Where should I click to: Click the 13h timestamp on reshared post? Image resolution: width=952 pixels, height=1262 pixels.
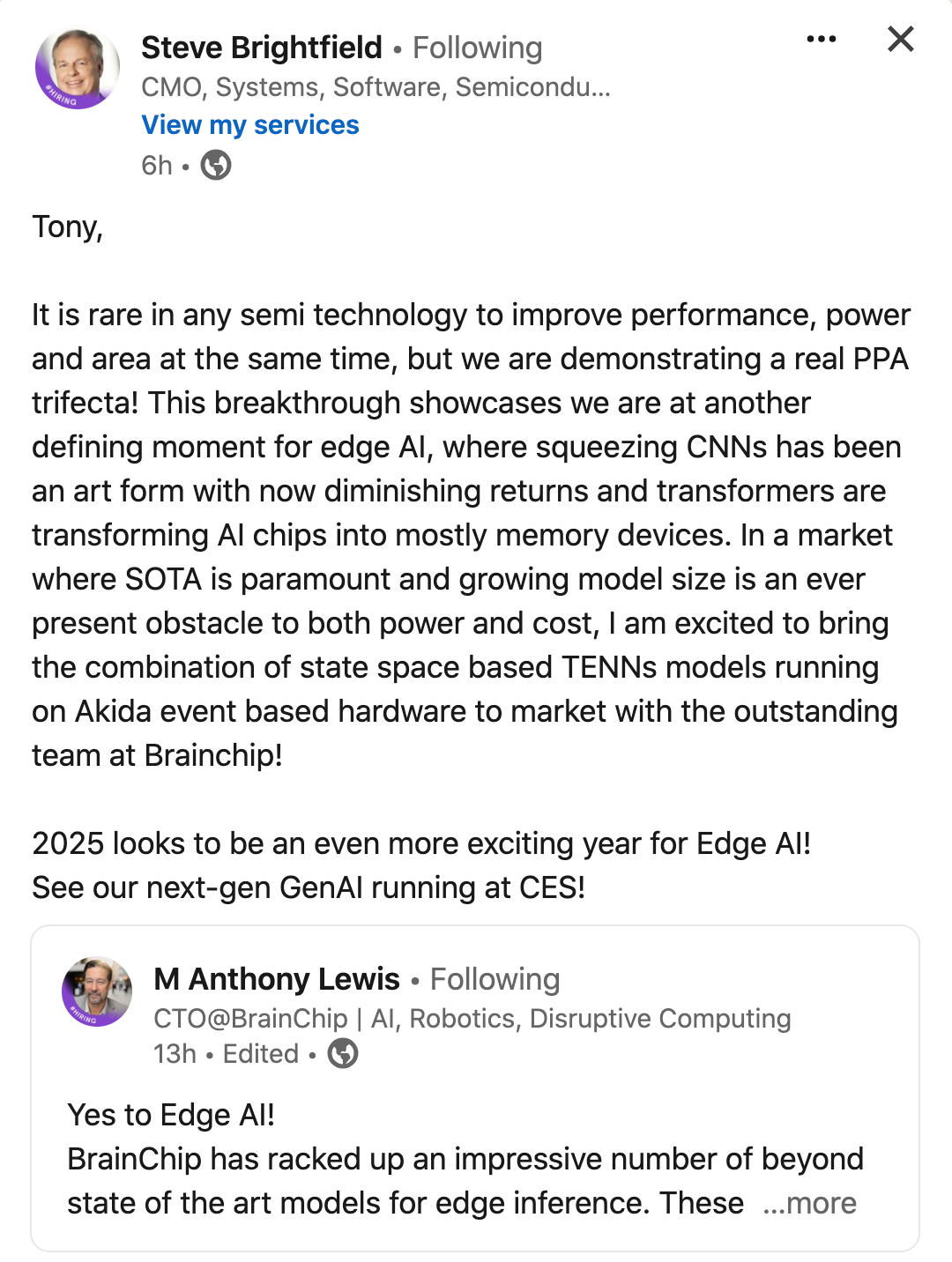coord(175,1054)
